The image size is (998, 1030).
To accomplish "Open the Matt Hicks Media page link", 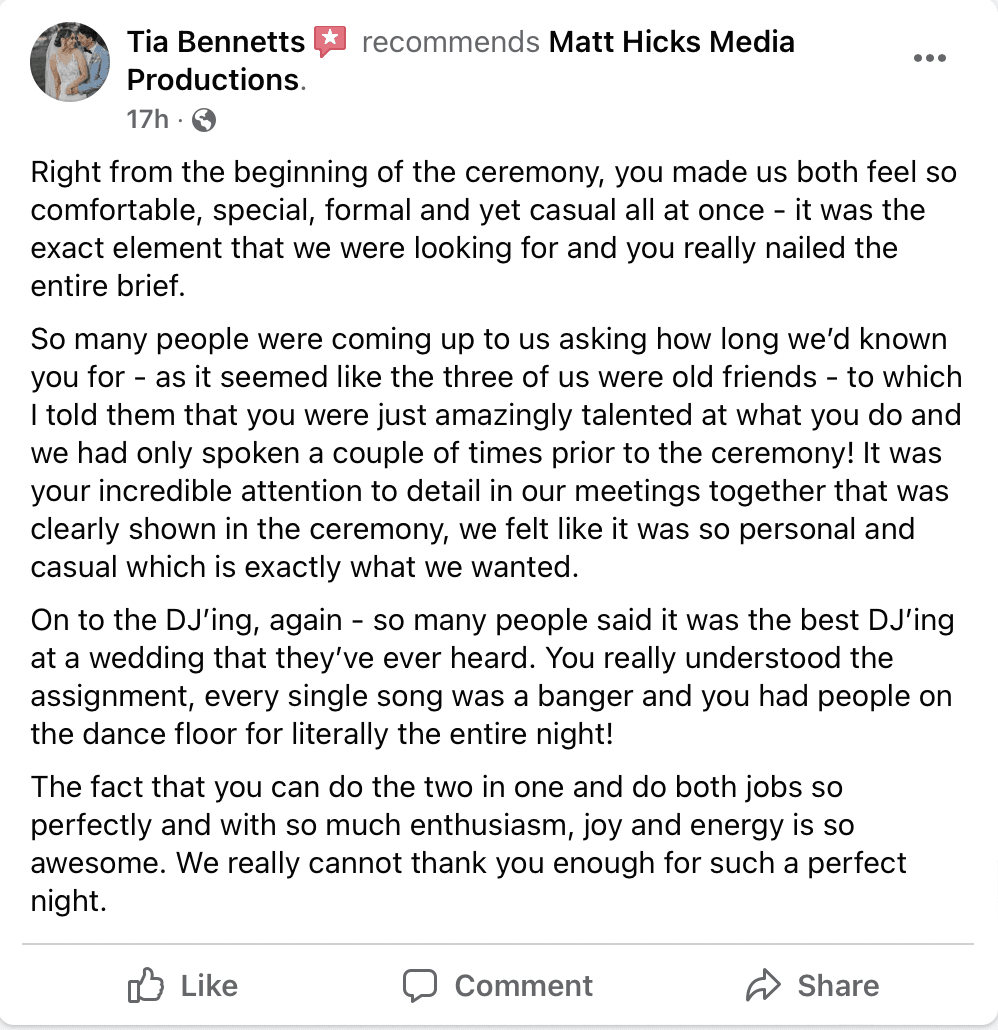I will (670, 42).
